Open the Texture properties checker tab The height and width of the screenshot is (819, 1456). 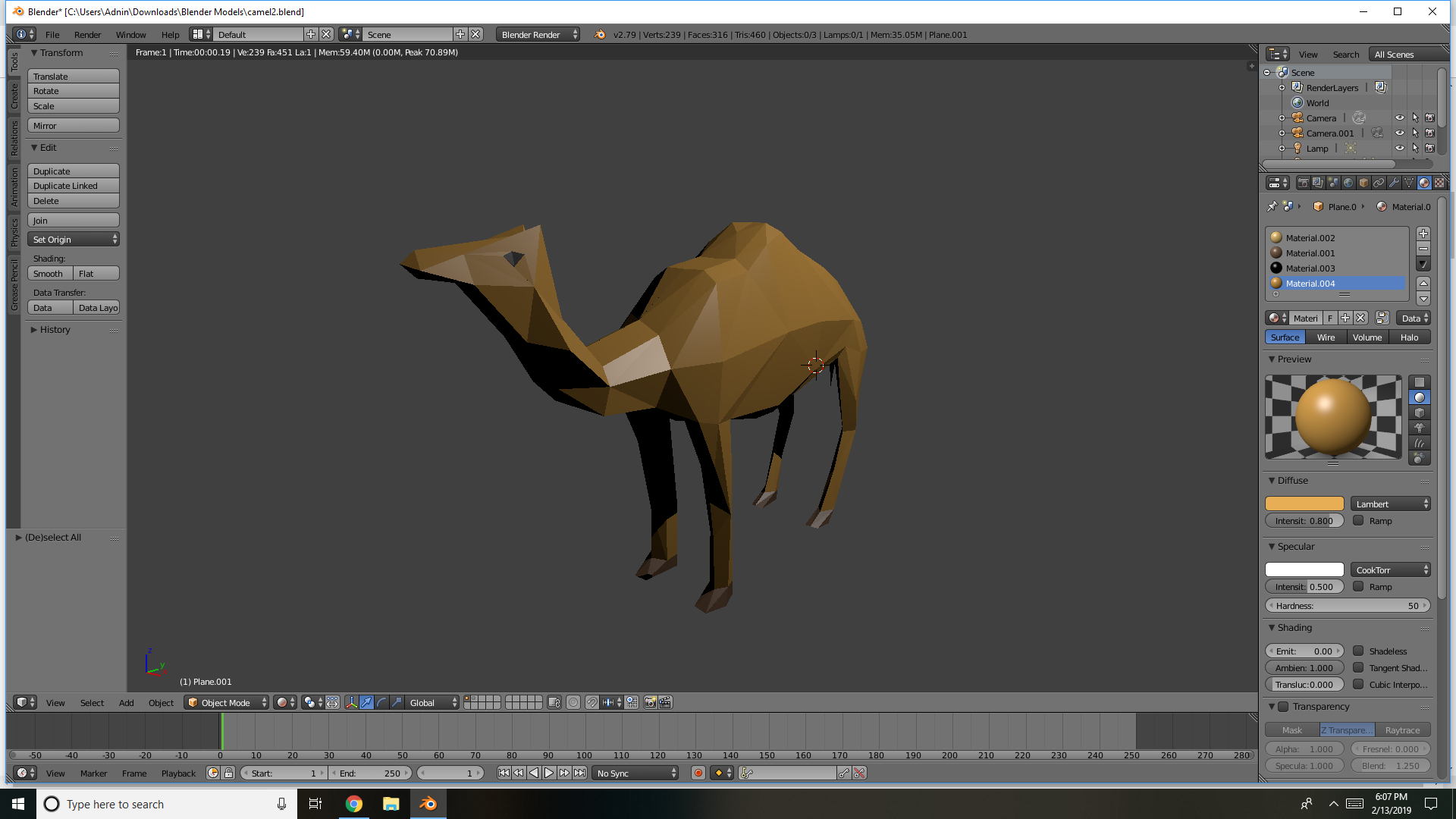[1439, 183]
